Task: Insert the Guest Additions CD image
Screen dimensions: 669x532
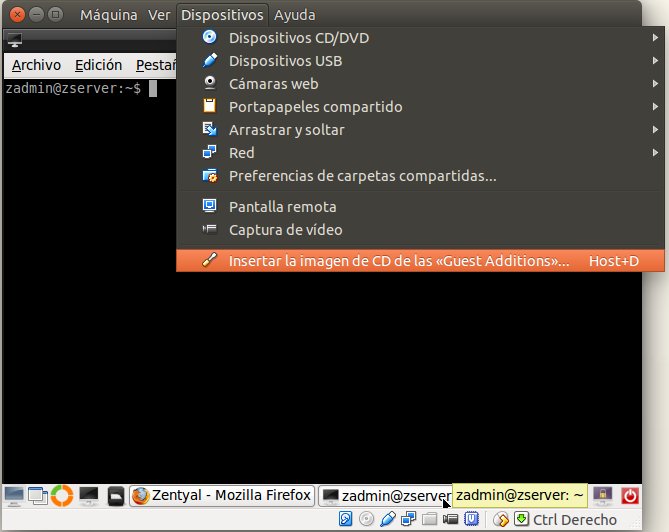Action: click(420, 261)
